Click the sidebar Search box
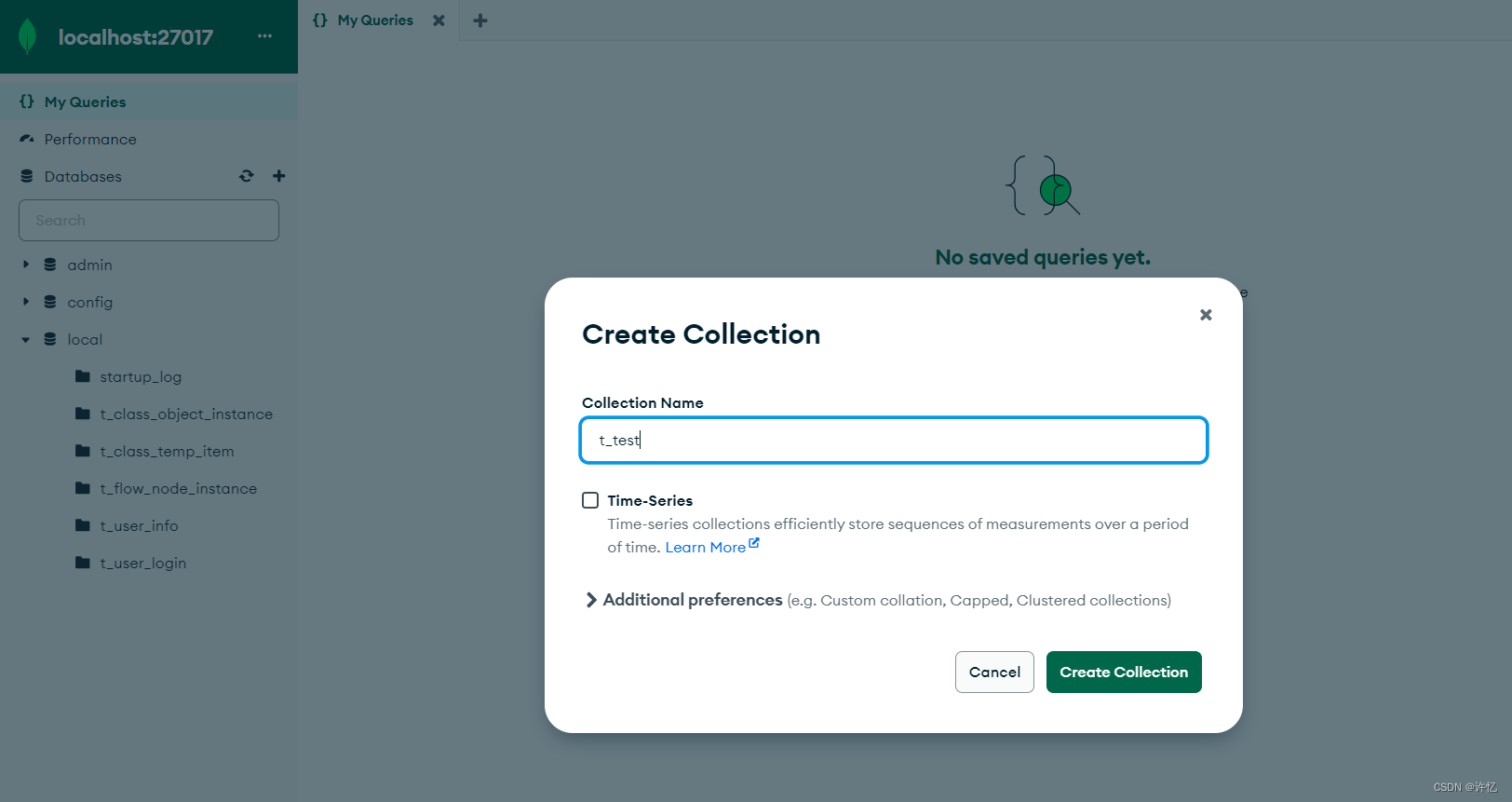Screen dimensions: 1512x802 pos(149,220)
